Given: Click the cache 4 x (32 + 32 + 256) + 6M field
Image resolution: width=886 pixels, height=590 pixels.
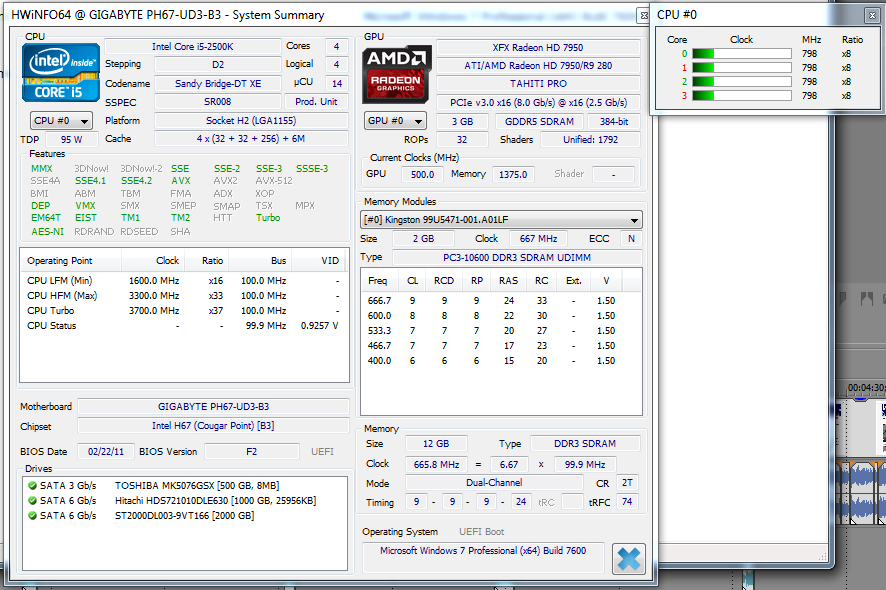Looking at the screenshot, I should point(251,138).
